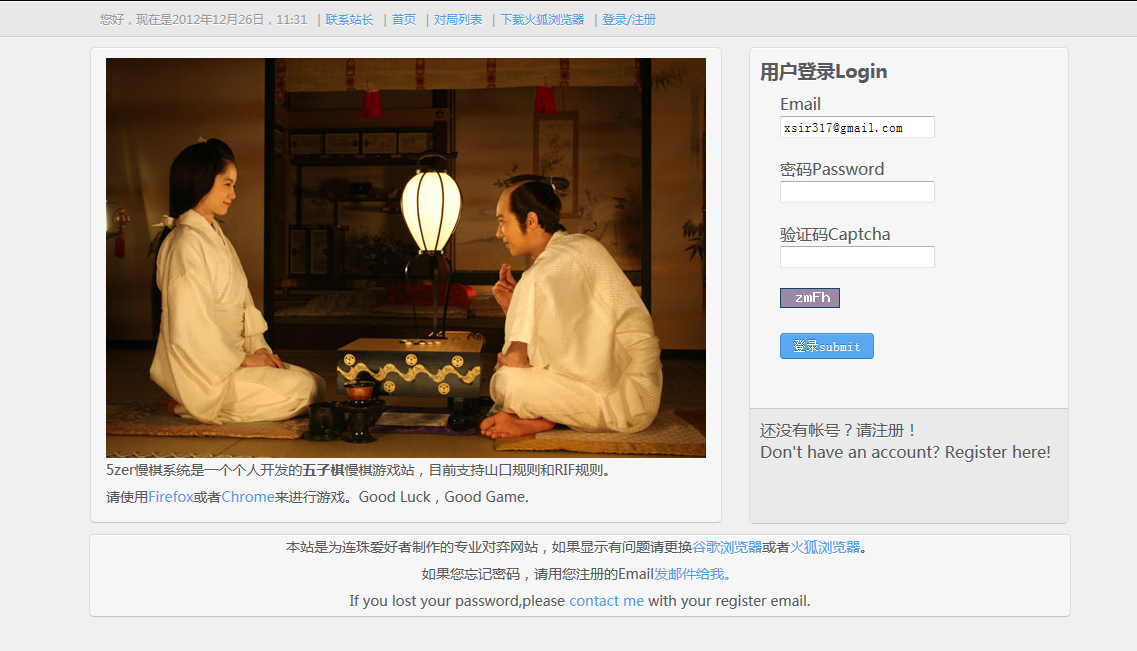This screenshot has height=651, width=1137.
Task: Click the 验证码Captcha input box
Action: [857, 257]
